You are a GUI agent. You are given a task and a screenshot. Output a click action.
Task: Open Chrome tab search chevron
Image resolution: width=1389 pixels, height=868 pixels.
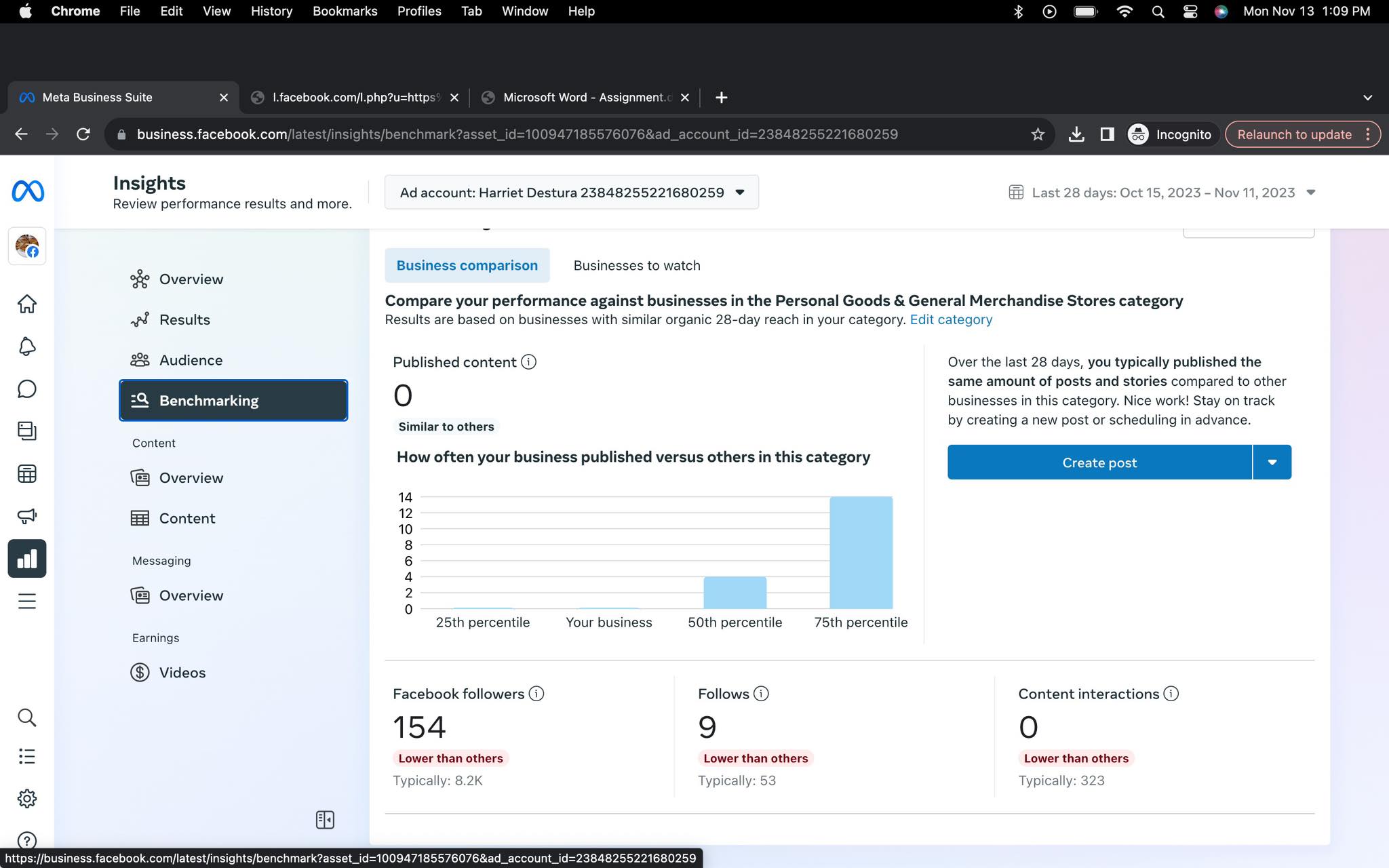[1368, 98]
